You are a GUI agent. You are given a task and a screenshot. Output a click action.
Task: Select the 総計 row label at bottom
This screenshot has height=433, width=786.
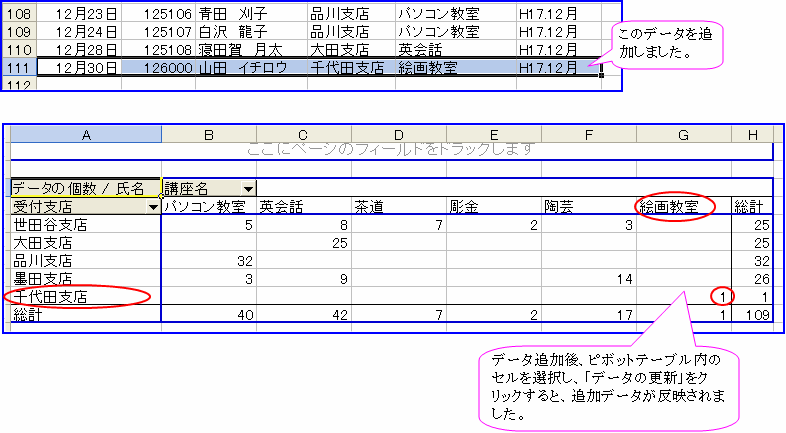coord(86,315)
